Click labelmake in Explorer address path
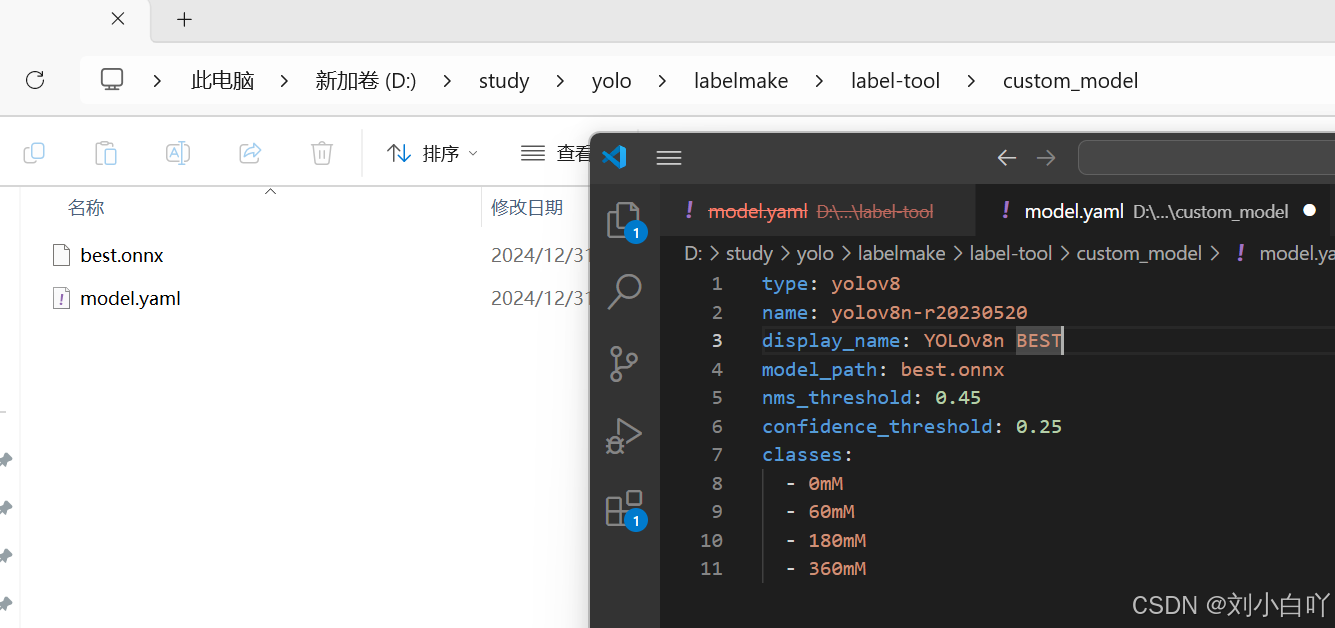Image resolution: width=1335 pixels, height=628 pixels. point(741,81)
